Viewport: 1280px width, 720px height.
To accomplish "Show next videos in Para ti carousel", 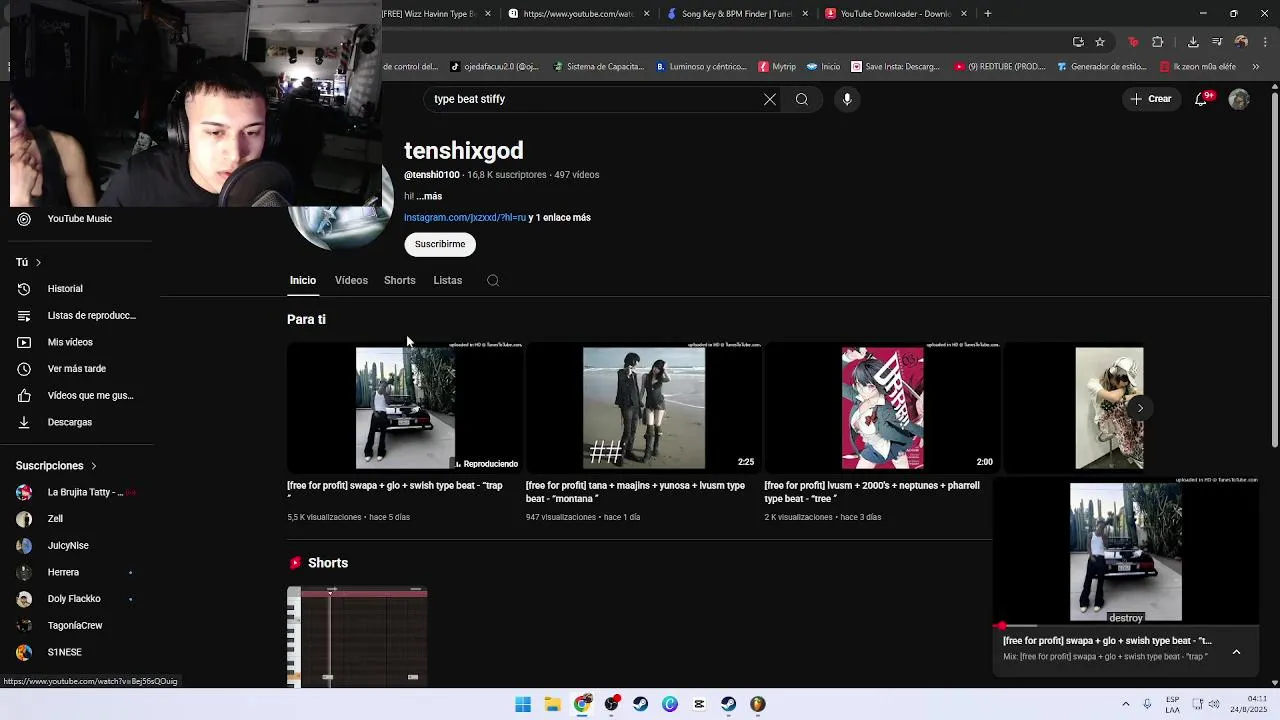I will click(x=1140, y=408).
